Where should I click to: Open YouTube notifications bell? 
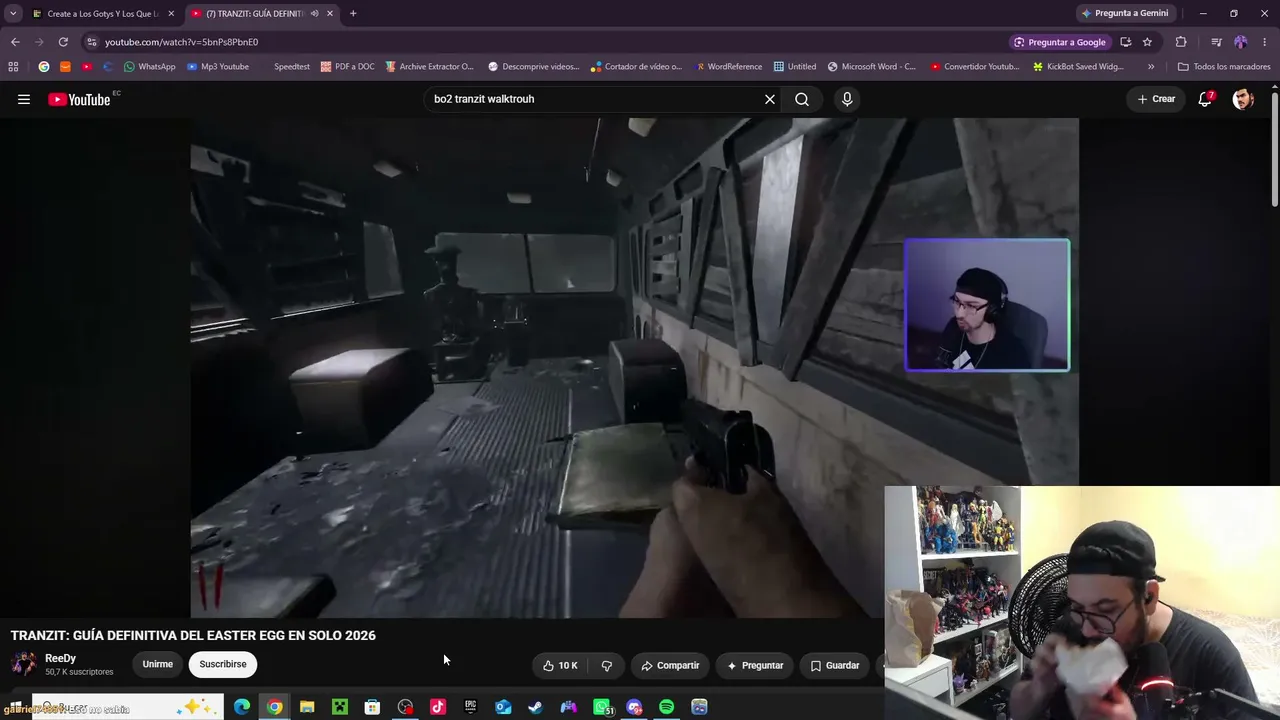(1206, 99)
